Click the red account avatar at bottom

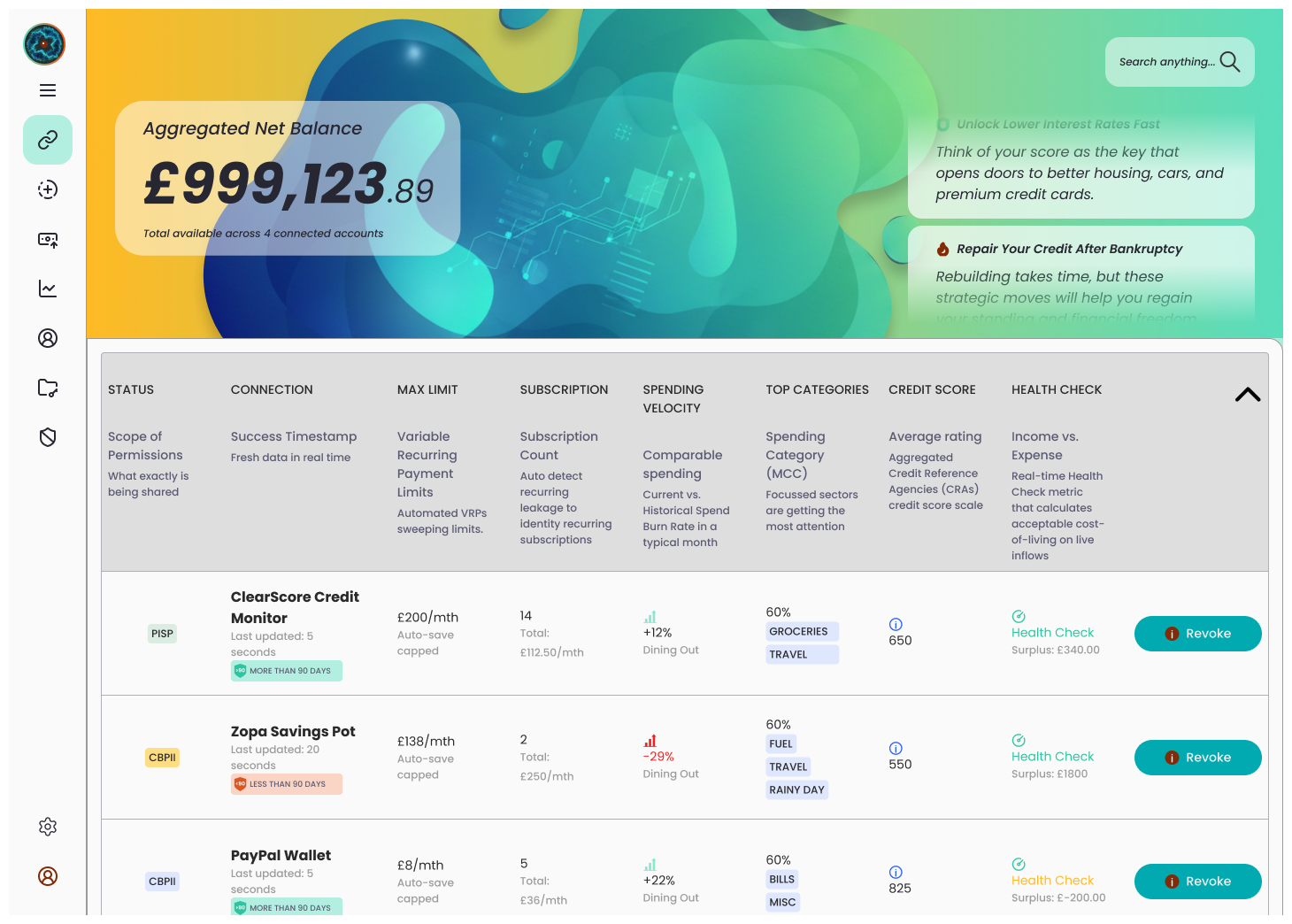coord(47,876)
